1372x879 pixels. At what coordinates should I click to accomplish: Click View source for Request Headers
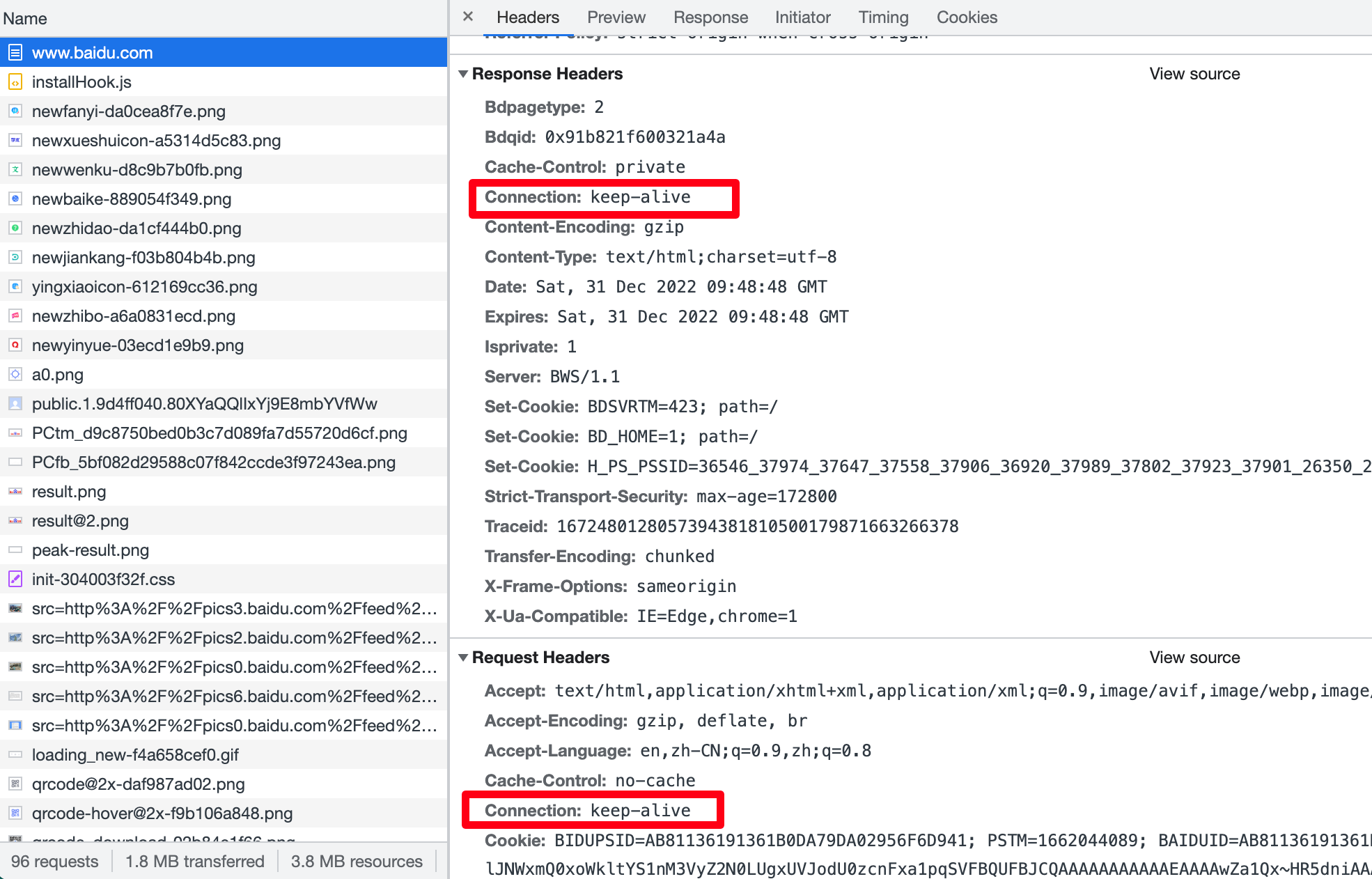[1194, 658]
